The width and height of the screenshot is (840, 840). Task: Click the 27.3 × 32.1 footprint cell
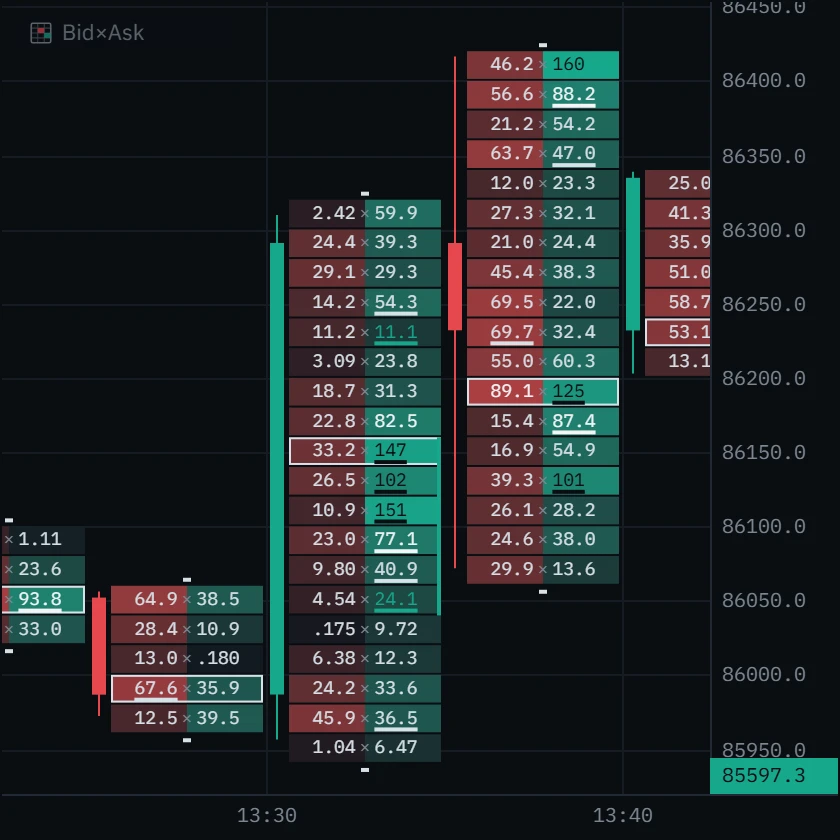click(543, 213)
